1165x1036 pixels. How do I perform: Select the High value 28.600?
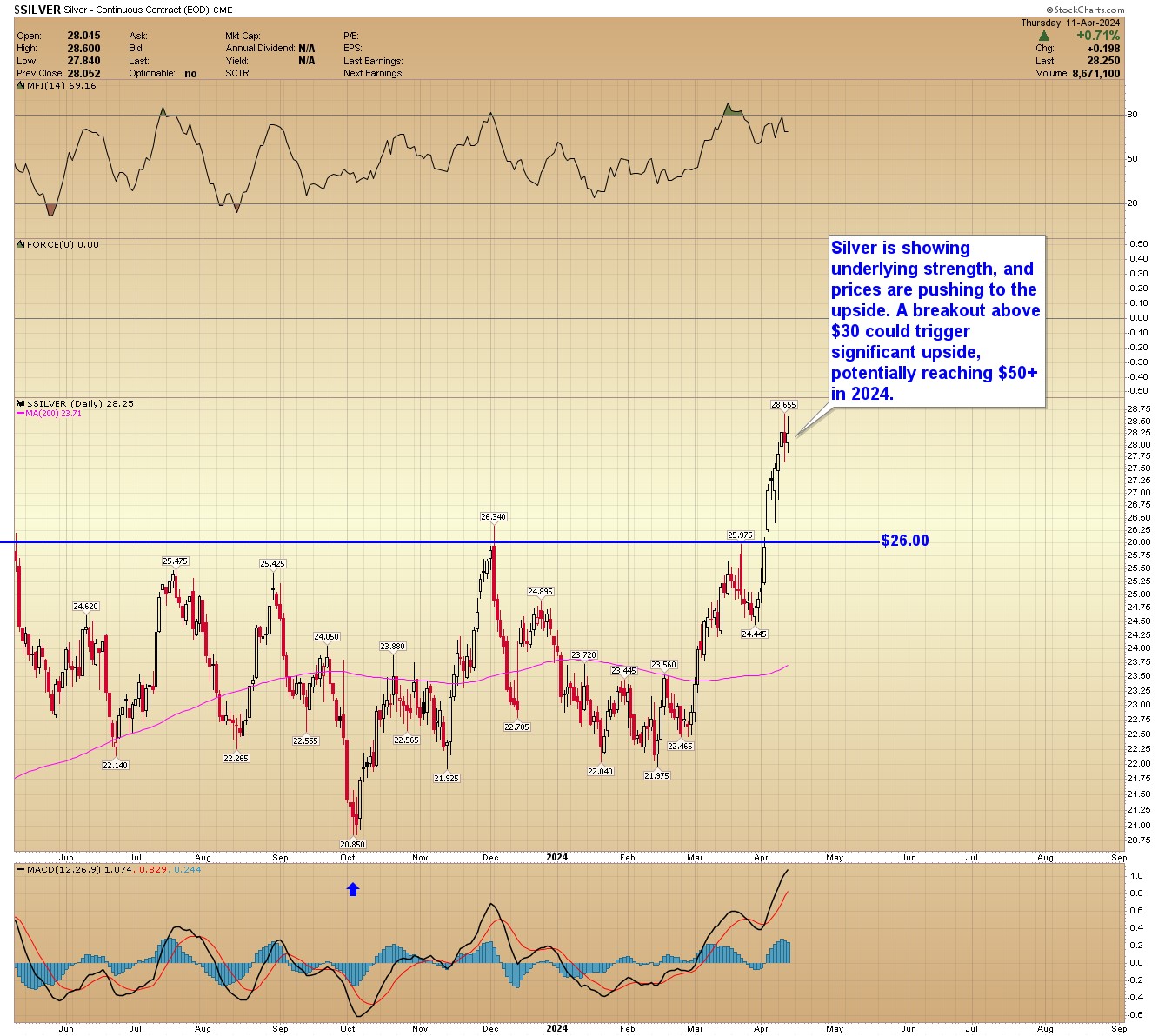[84, 49]
